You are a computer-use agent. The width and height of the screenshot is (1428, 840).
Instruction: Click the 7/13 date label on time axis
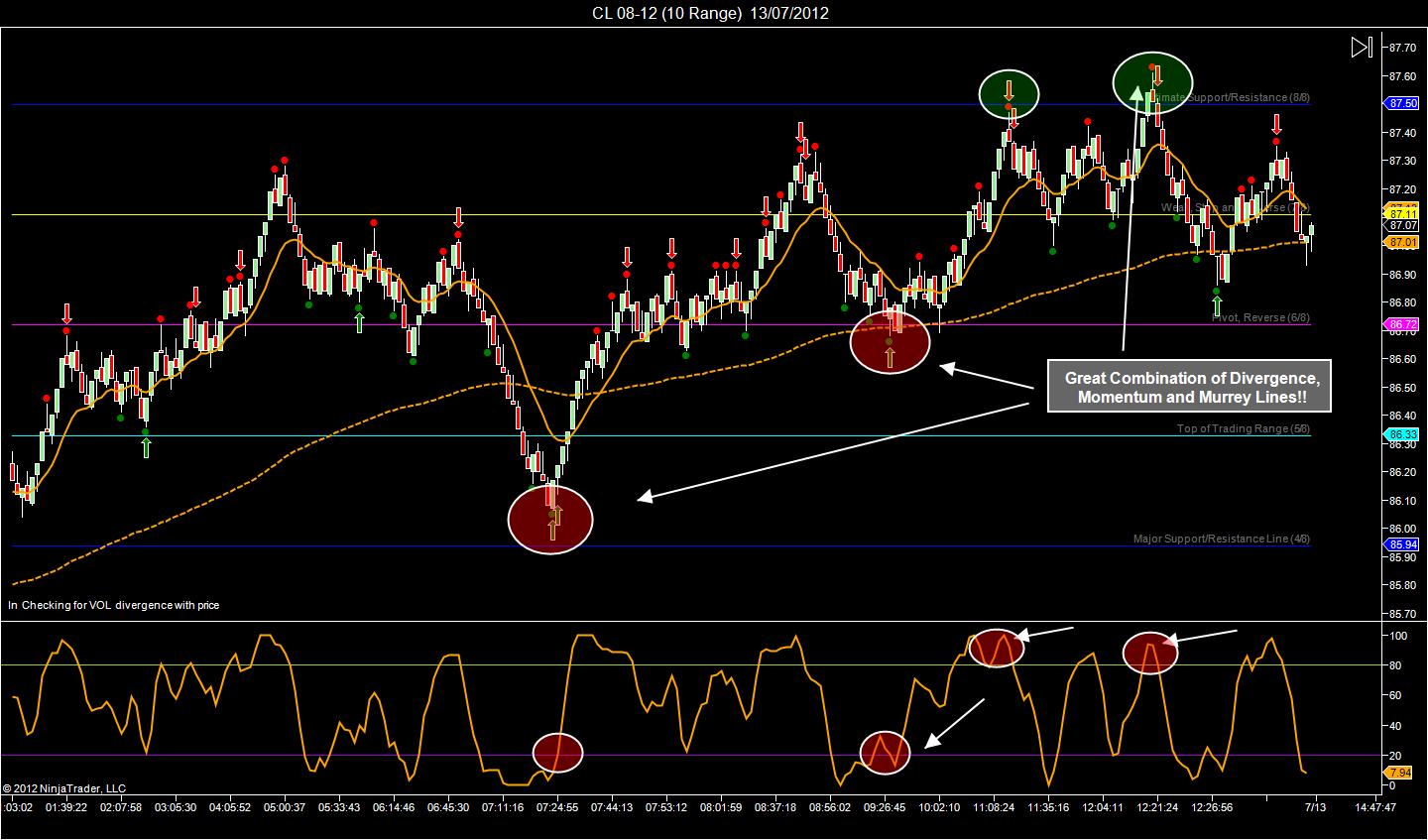point(1316,807)
